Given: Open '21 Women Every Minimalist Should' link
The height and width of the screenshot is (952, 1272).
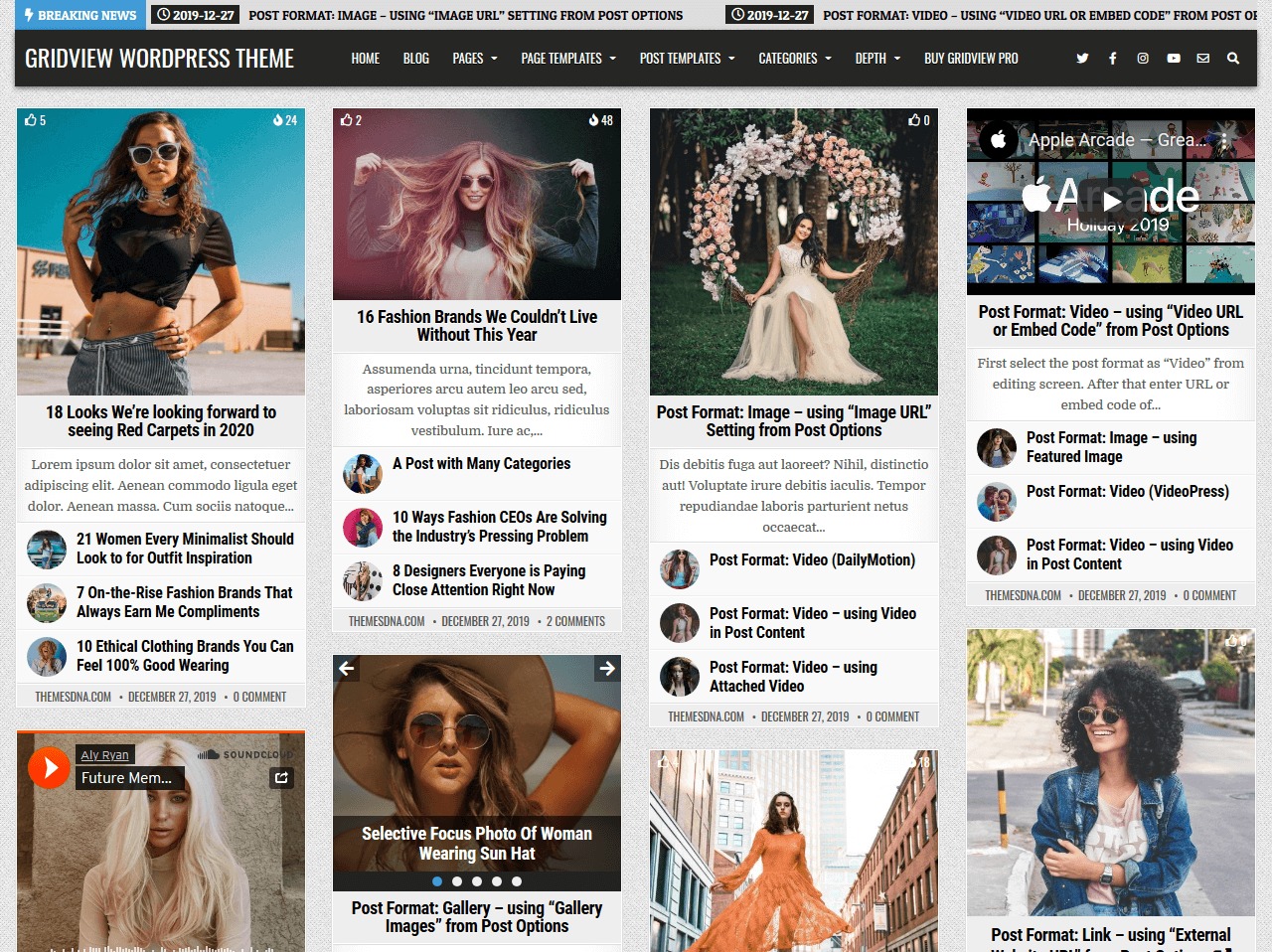Looking at the screenshot, I should coord(185,549).
